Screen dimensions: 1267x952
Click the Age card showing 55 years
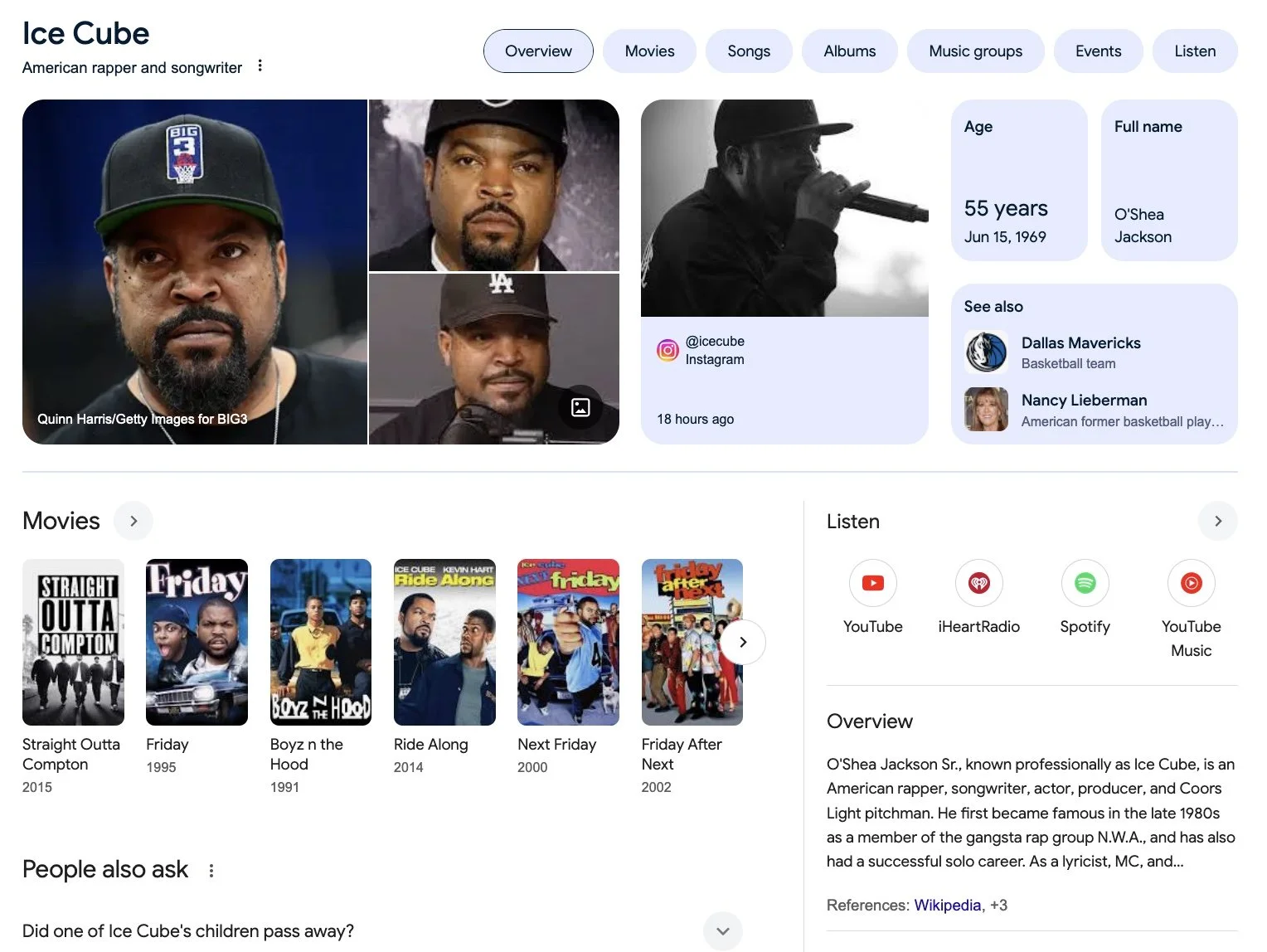tap(1019, 180)
